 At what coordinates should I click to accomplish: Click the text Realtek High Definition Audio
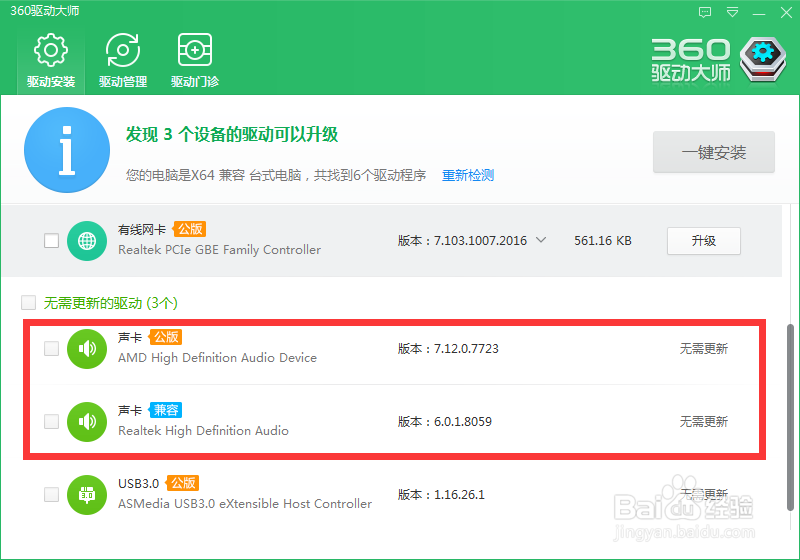click(203, 431)
